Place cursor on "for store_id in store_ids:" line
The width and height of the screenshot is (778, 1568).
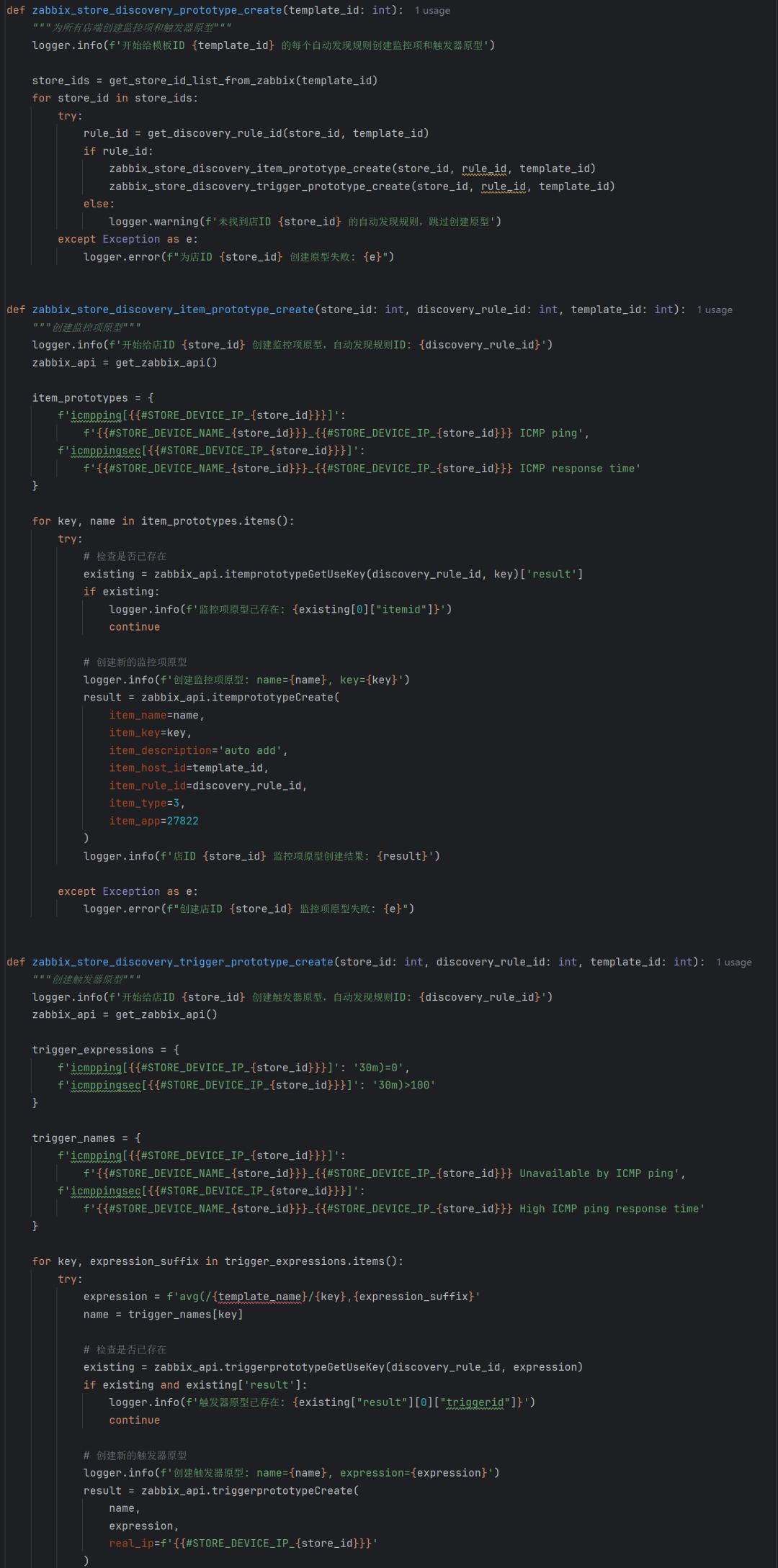115,98
